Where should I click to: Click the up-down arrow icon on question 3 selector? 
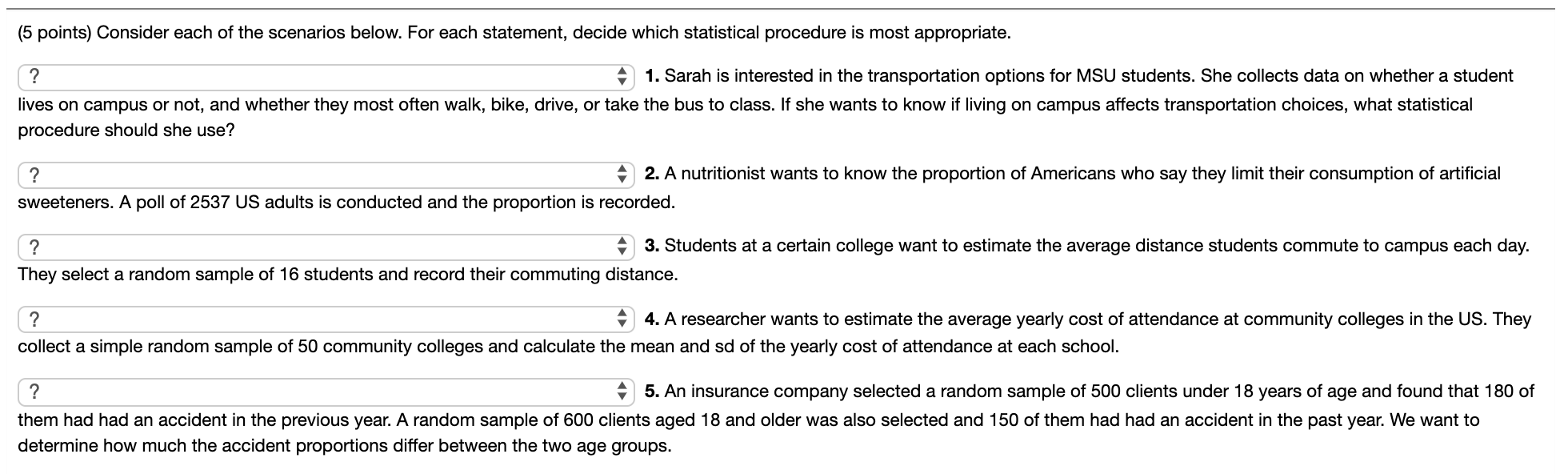pyautogui.click(x=623, y=246)
